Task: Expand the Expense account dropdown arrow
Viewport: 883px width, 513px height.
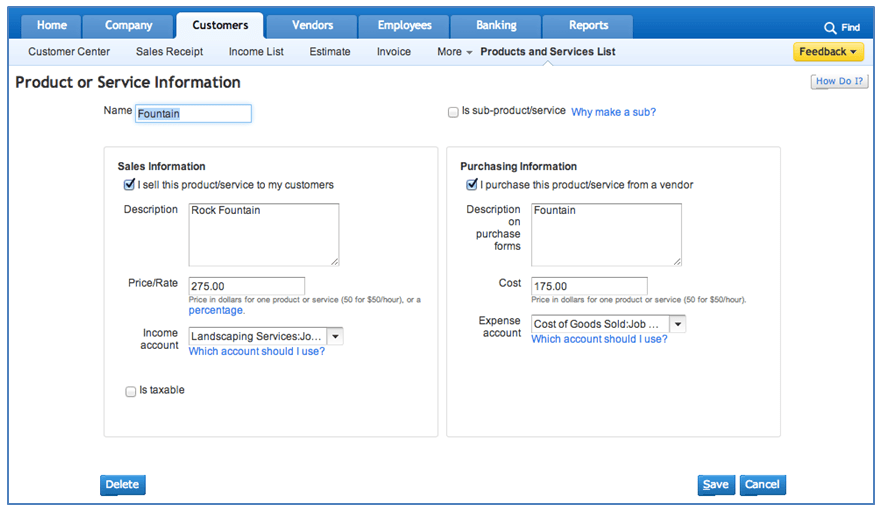Action: [x=678, y=324]
